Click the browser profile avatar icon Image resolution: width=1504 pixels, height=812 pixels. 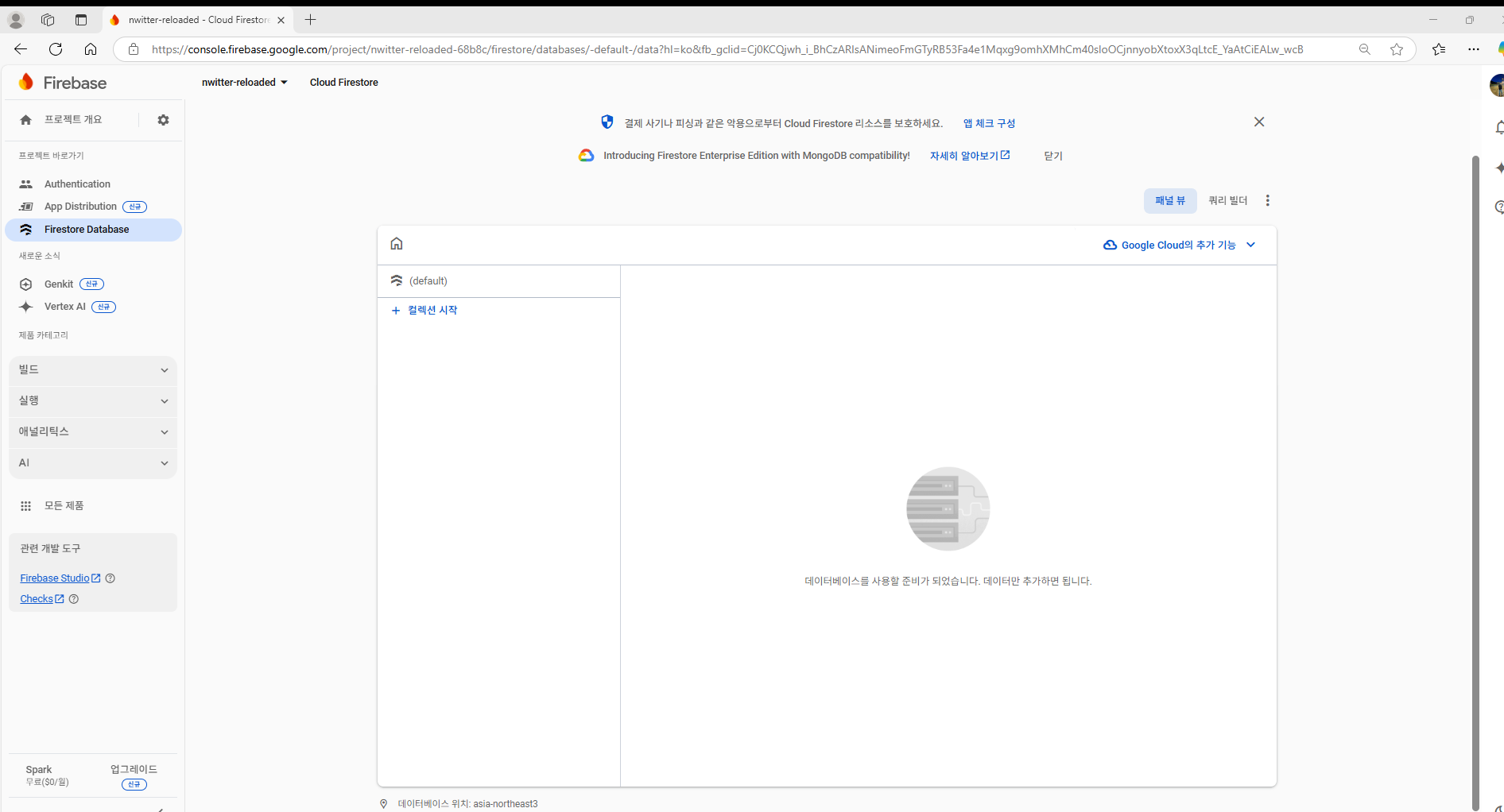pyautogui.click(x=16, y=20)
